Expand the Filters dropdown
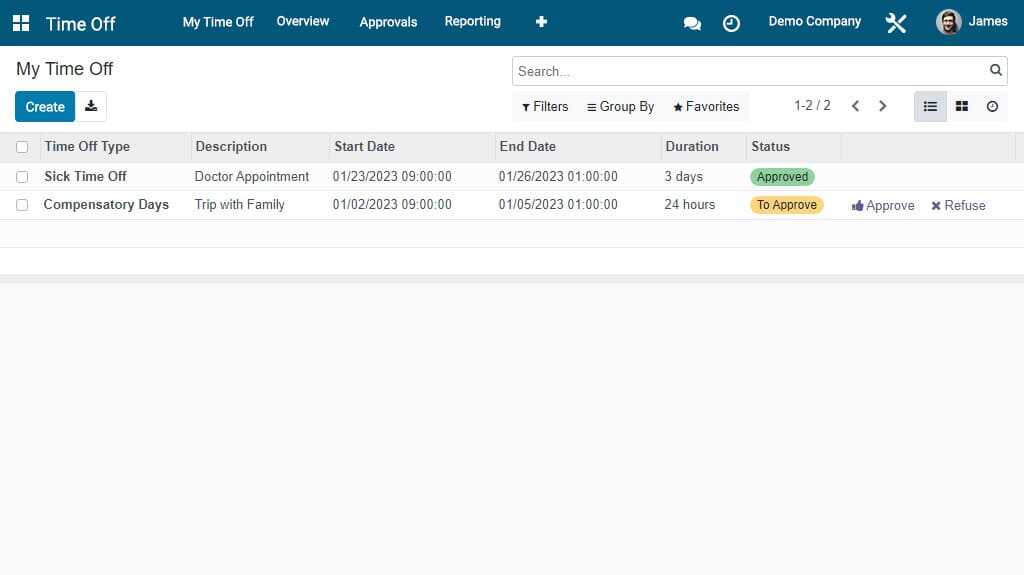Screen dimensions: 1024x575 pyautogui.click(x=545, y=107)
